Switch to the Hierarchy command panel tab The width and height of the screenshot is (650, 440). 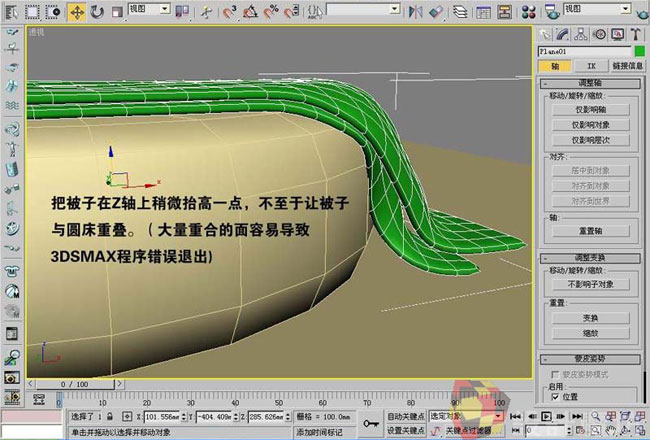[581, 34]
